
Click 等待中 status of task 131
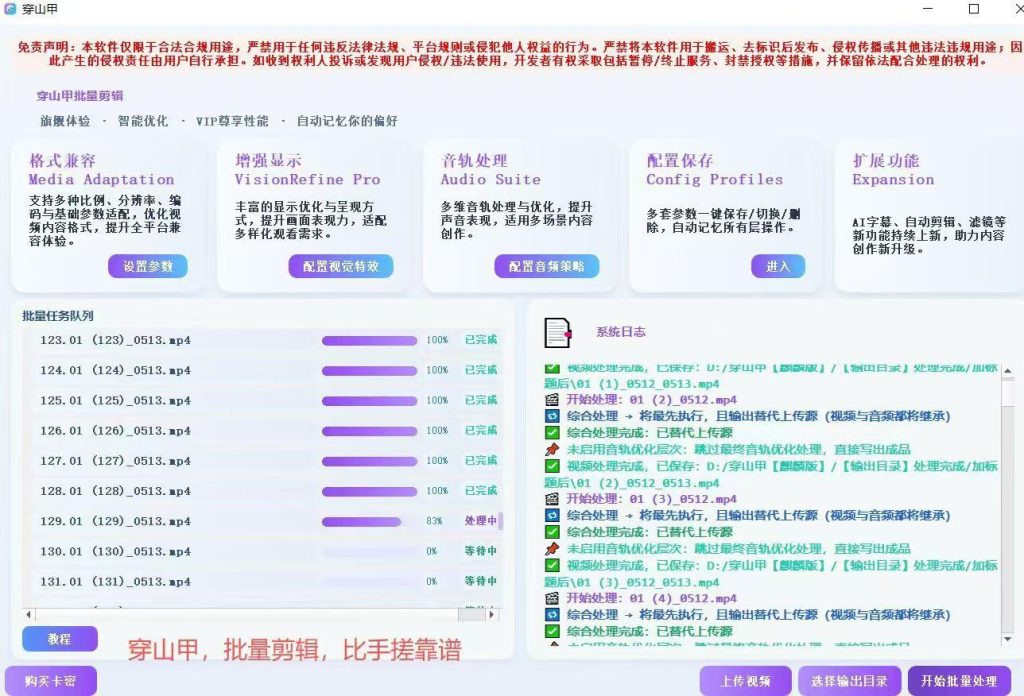[x=481, y=581]
